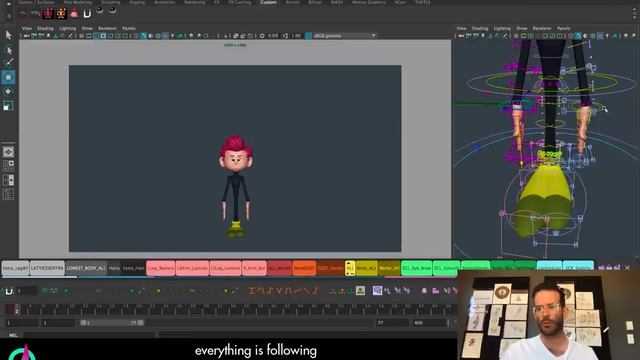Click the pink R_Arm button

coord(254,268)
